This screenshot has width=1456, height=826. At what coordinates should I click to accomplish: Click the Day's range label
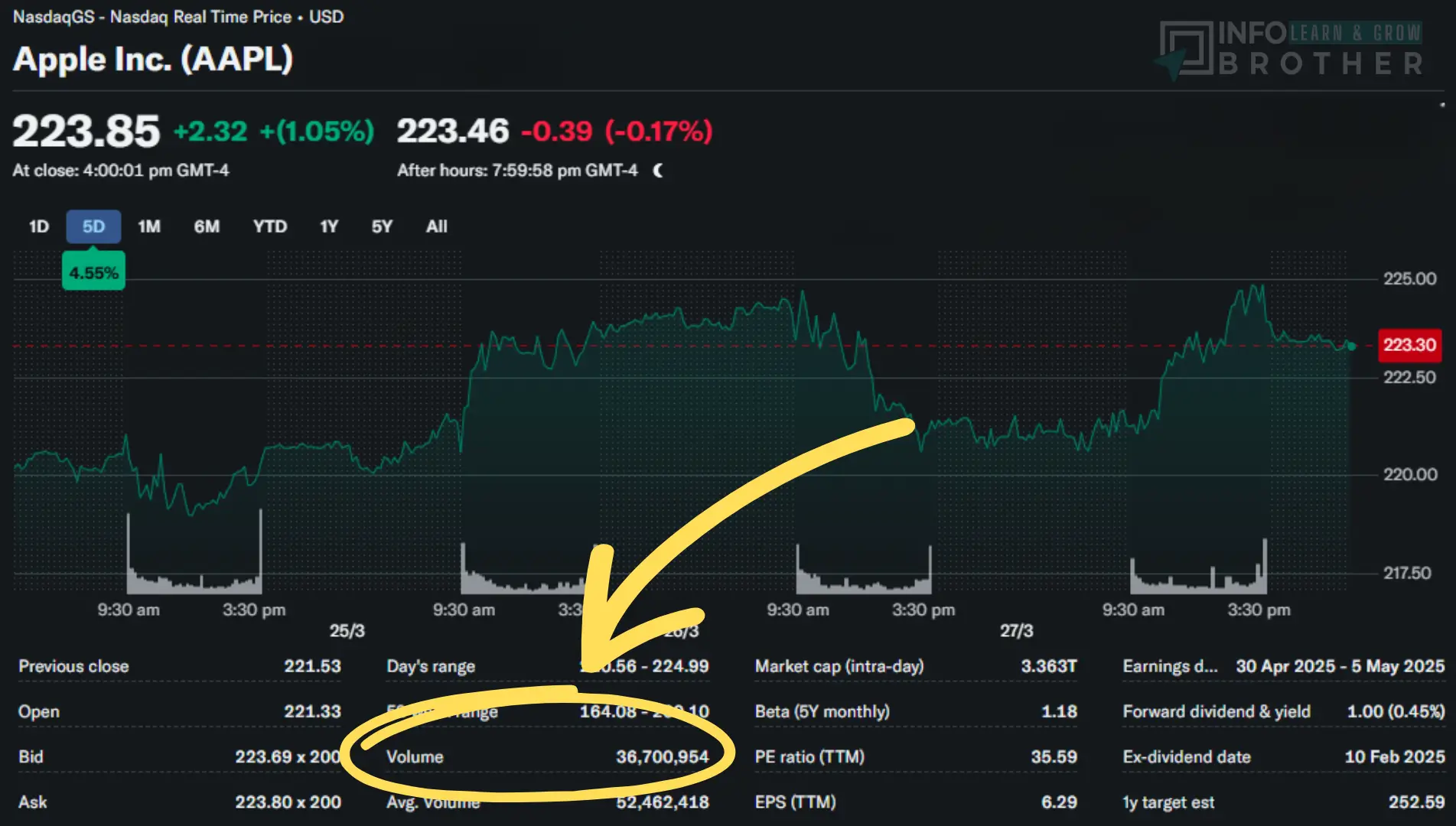(431, 666)
